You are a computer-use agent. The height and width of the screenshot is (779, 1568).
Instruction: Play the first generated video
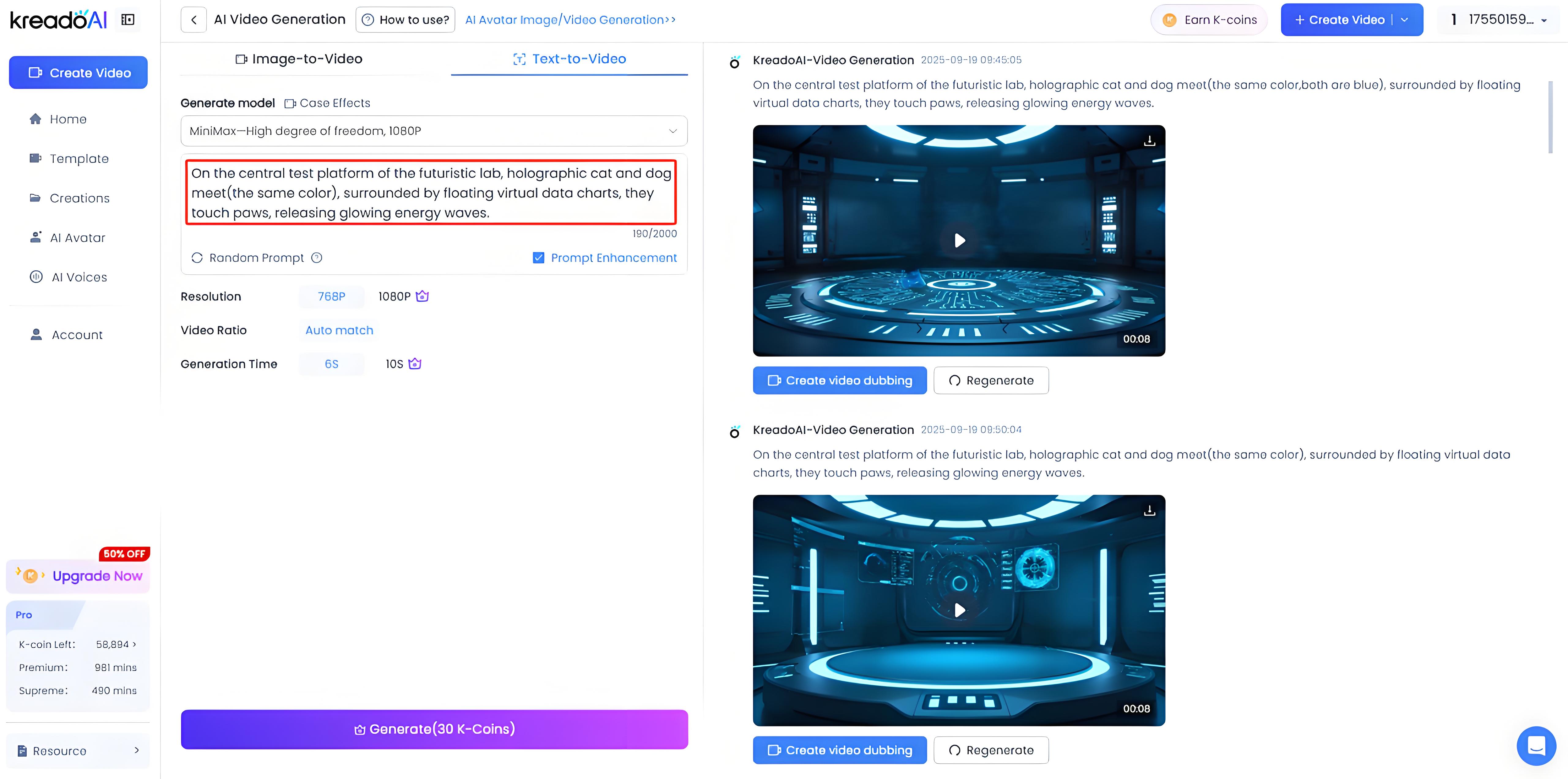959,240
